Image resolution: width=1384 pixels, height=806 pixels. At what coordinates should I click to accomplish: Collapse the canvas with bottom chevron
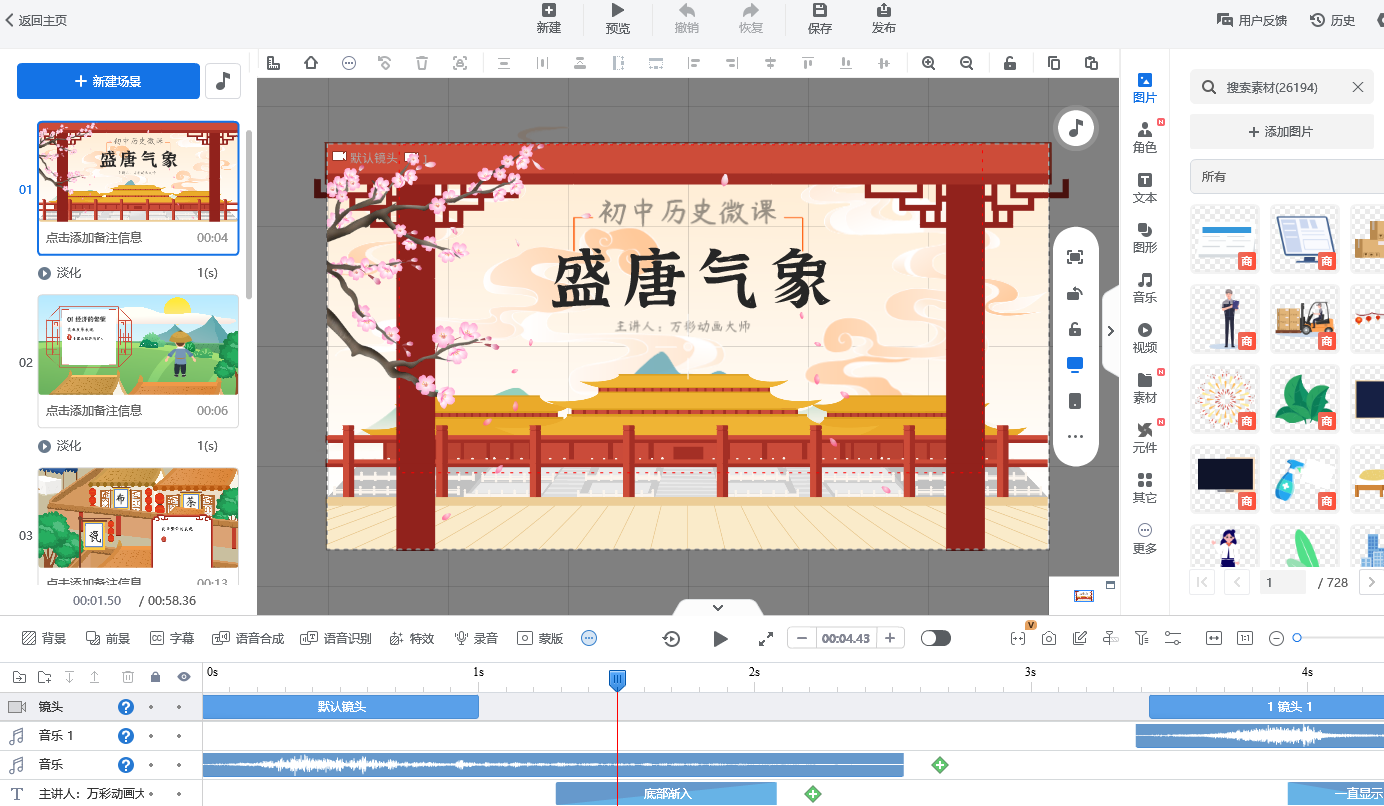(717, 608)
